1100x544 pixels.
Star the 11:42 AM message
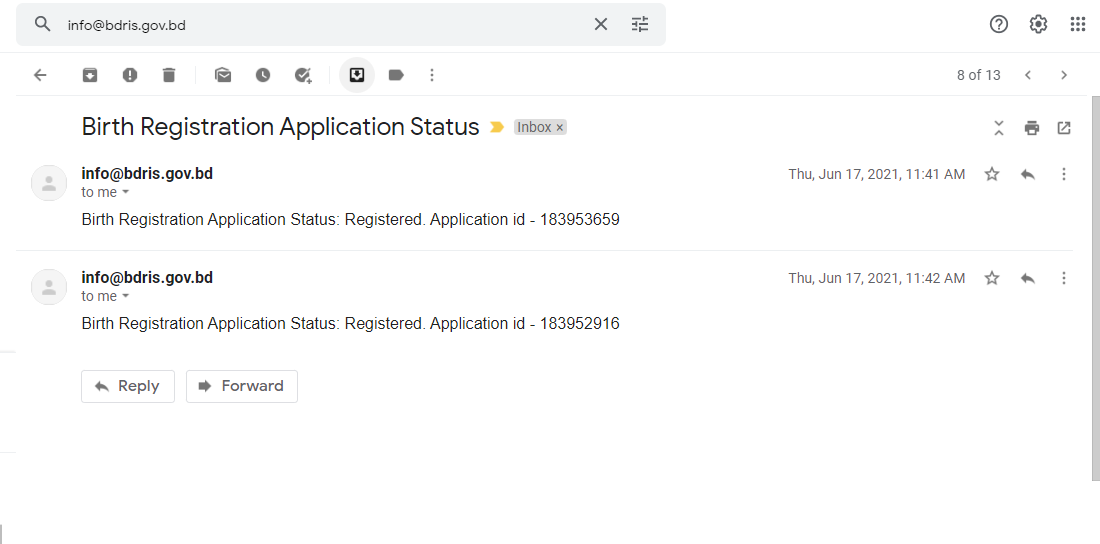click(x=992, y=278)
